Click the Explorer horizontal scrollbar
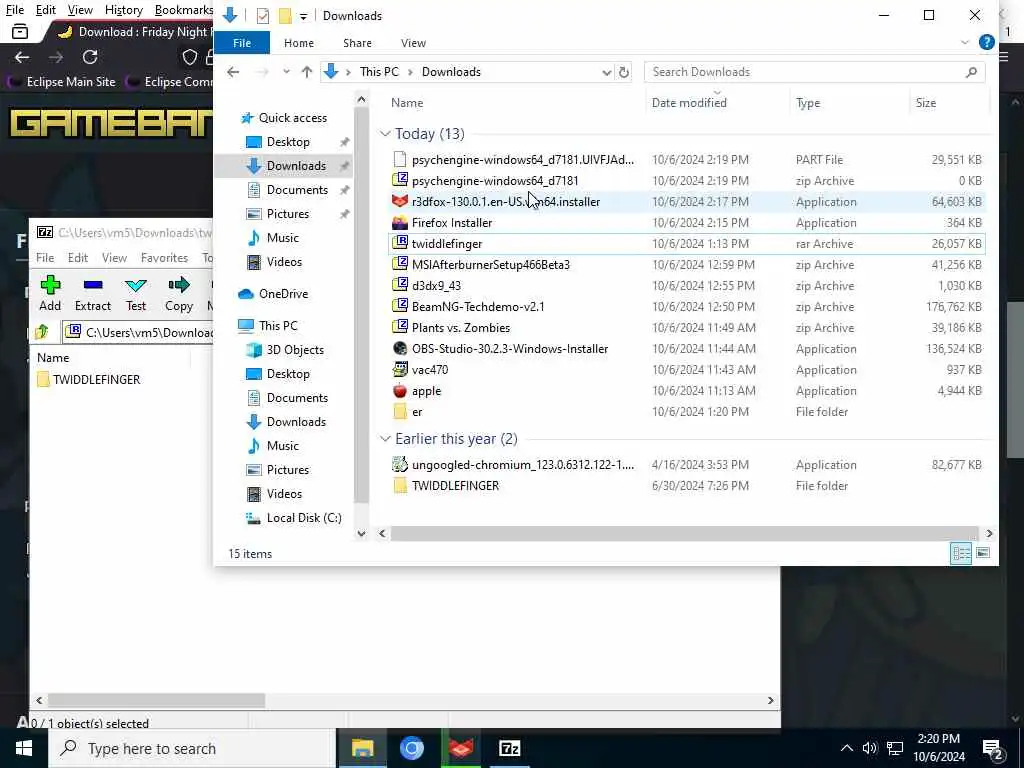The image size is (1024, 768). tap(684, 534)
